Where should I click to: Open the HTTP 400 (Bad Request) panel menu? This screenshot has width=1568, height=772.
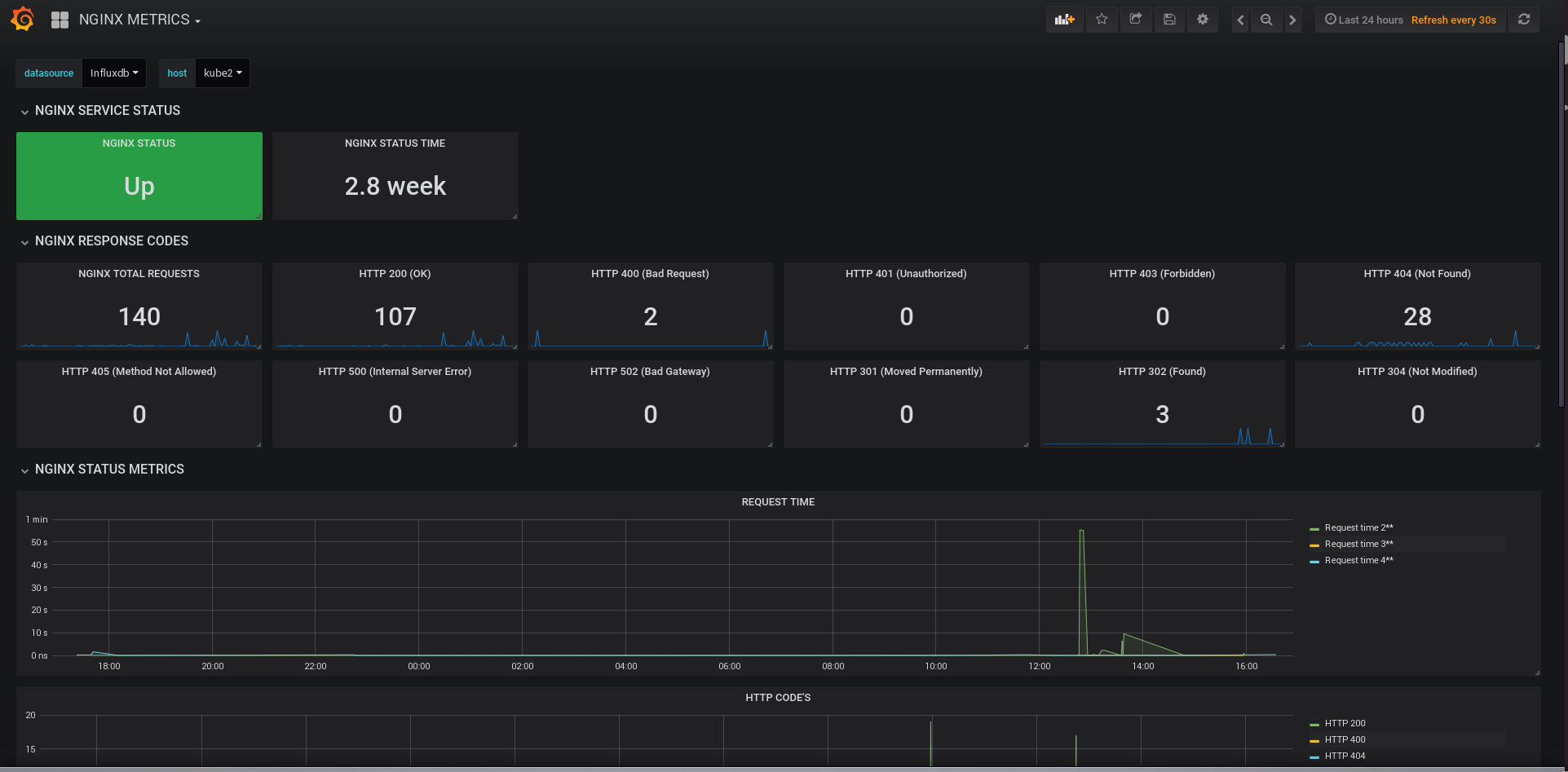(651, 274)
